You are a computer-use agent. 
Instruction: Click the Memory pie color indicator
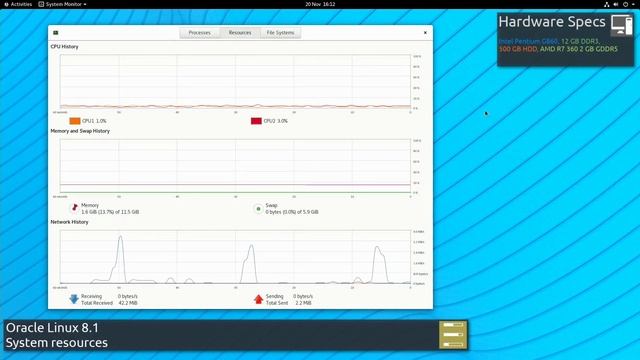[x=75, y=208]
